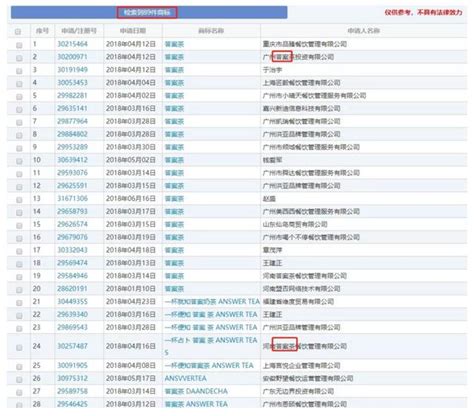This screenshot has height=416, width=474.
Task: Open registration number 31671306
Action: (x=72, y=199)
